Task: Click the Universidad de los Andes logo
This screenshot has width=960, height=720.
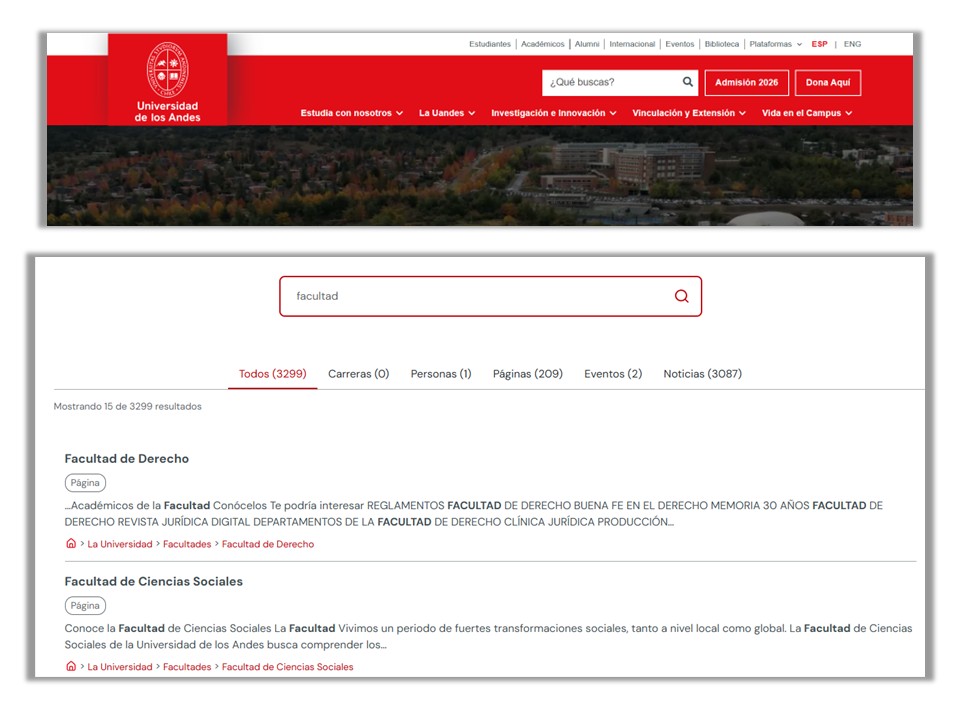Action: pos(167,81)
